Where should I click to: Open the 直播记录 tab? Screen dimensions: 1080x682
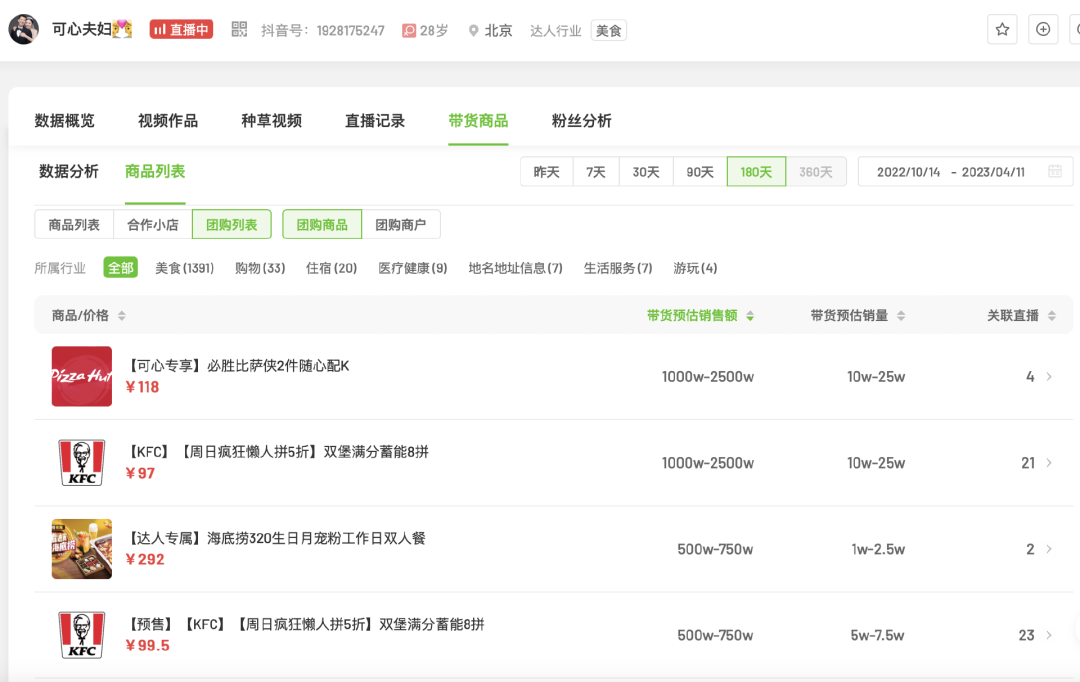(x=375, y=121)
